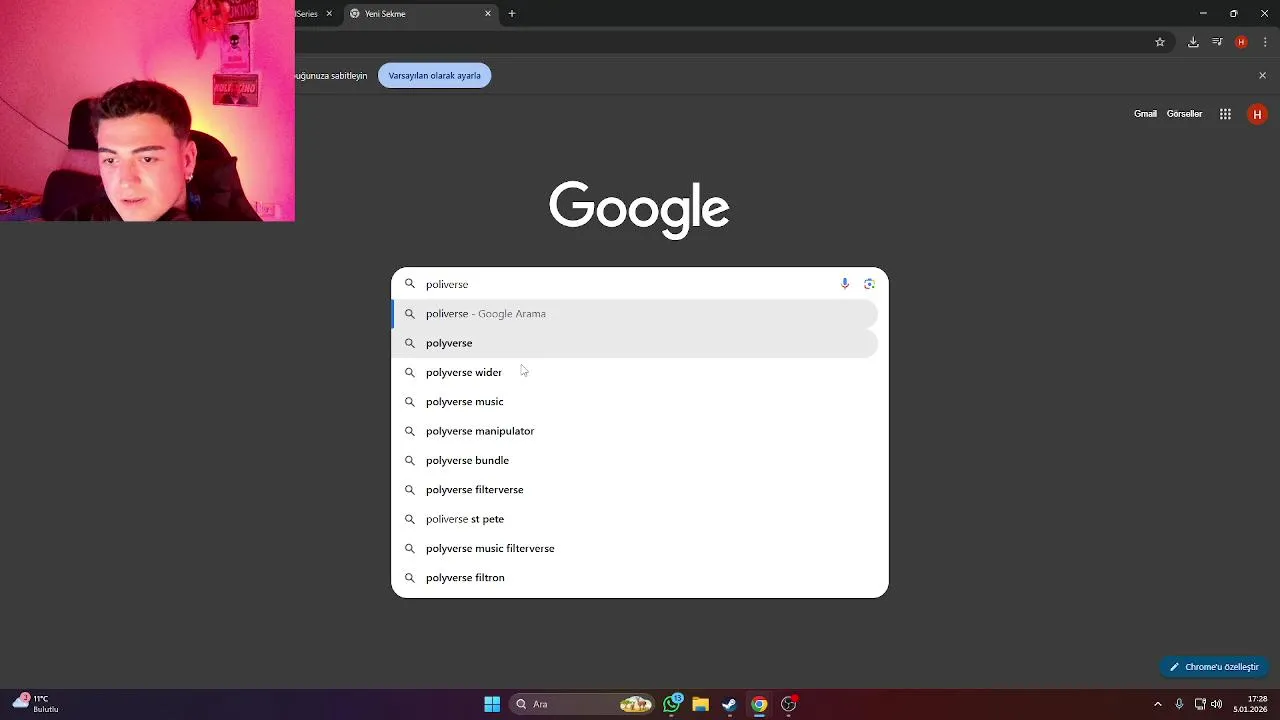Open Windows Start menu
Viewport: 1280px width, 720px height.
(492, 704)
